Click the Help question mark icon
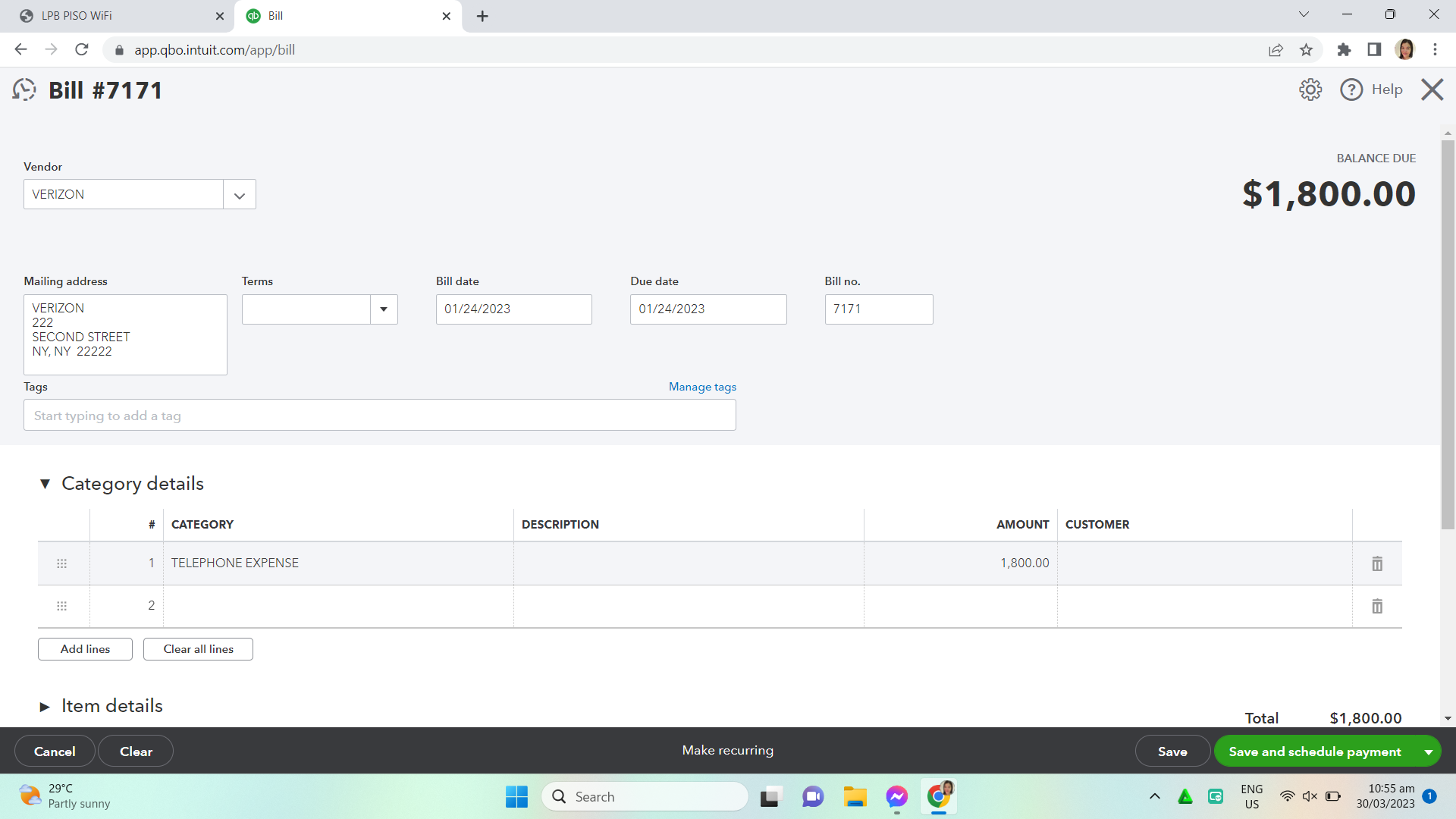 [1351, 89]
